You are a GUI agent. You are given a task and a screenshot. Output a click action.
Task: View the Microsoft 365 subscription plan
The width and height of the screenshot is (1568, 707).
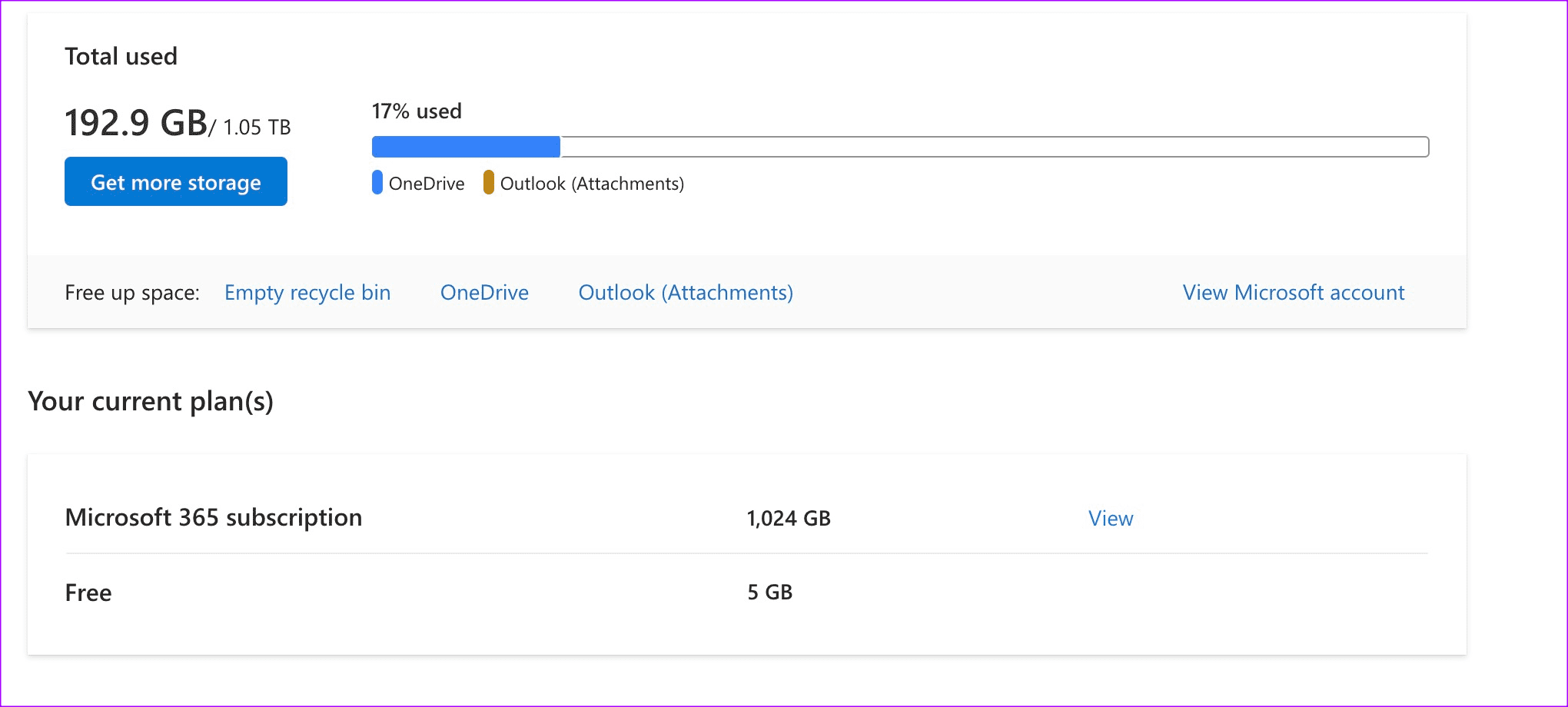coord(1110,519)
